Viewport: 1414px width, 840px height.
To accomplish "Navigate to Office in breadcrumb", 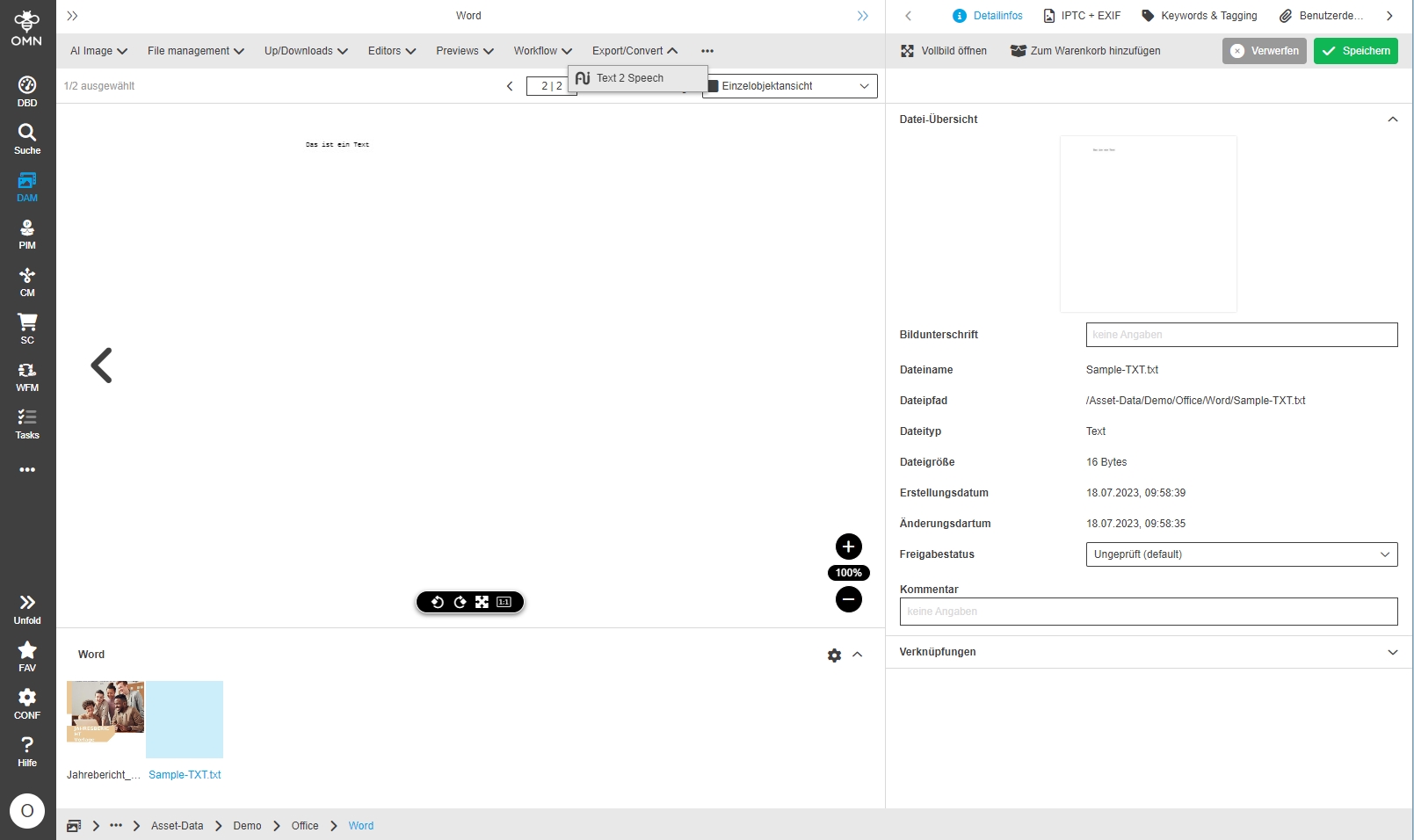I will [x=305, y=826].
